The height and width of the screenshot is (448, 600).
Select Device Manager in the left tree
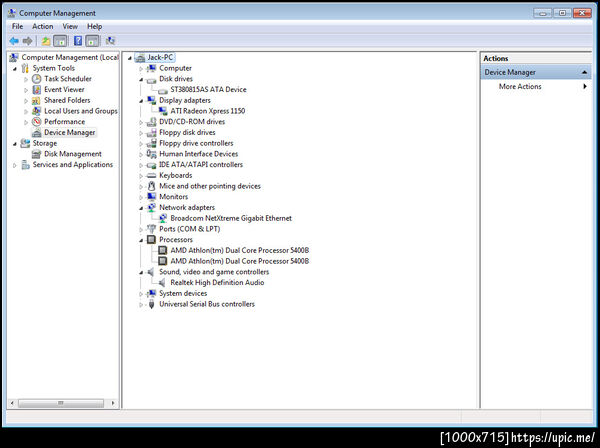tap(70, 132)
